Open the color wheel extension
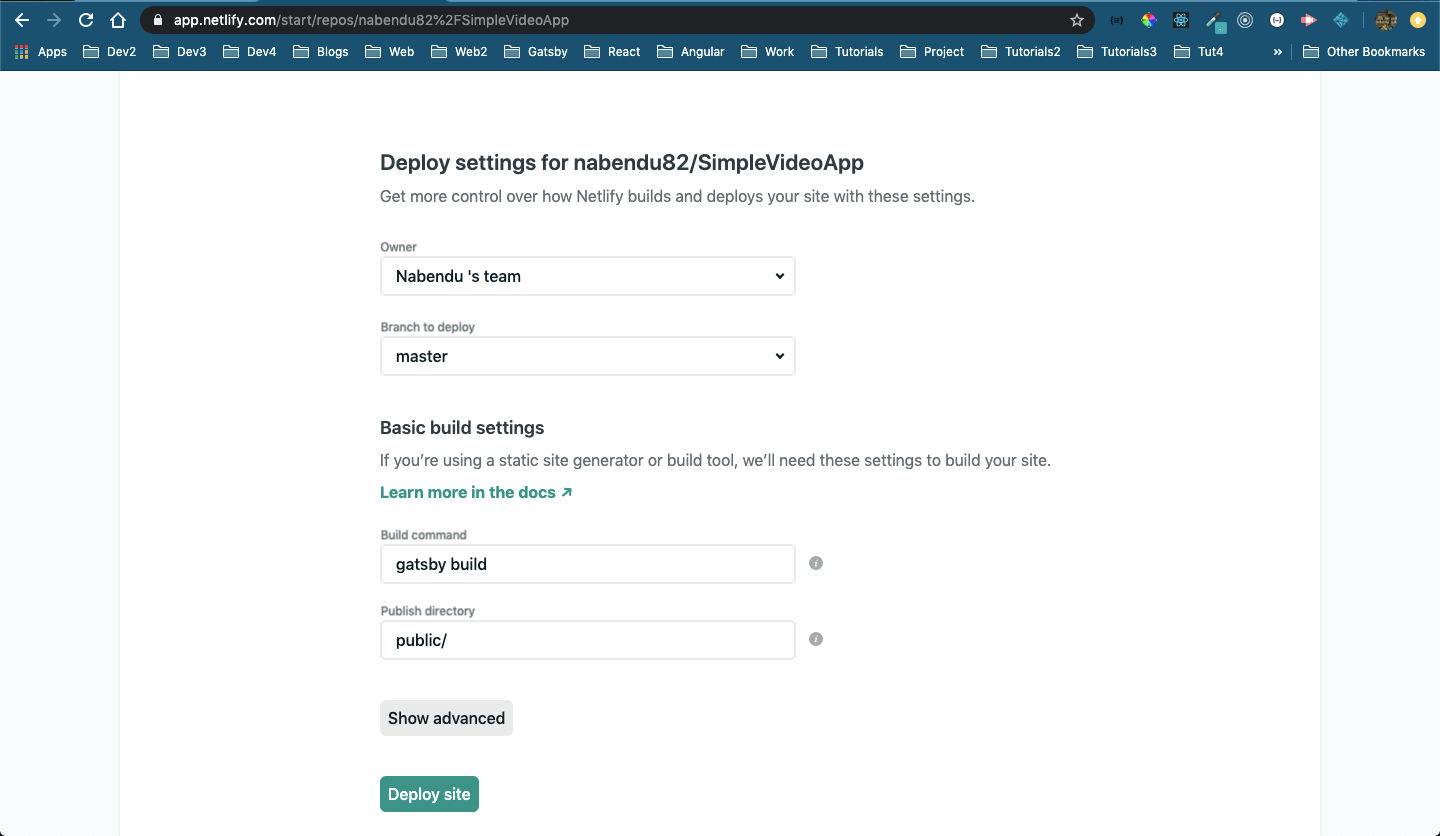Image resolution: width=1440 pixels, height=836 pixels. pos(1149,20)
